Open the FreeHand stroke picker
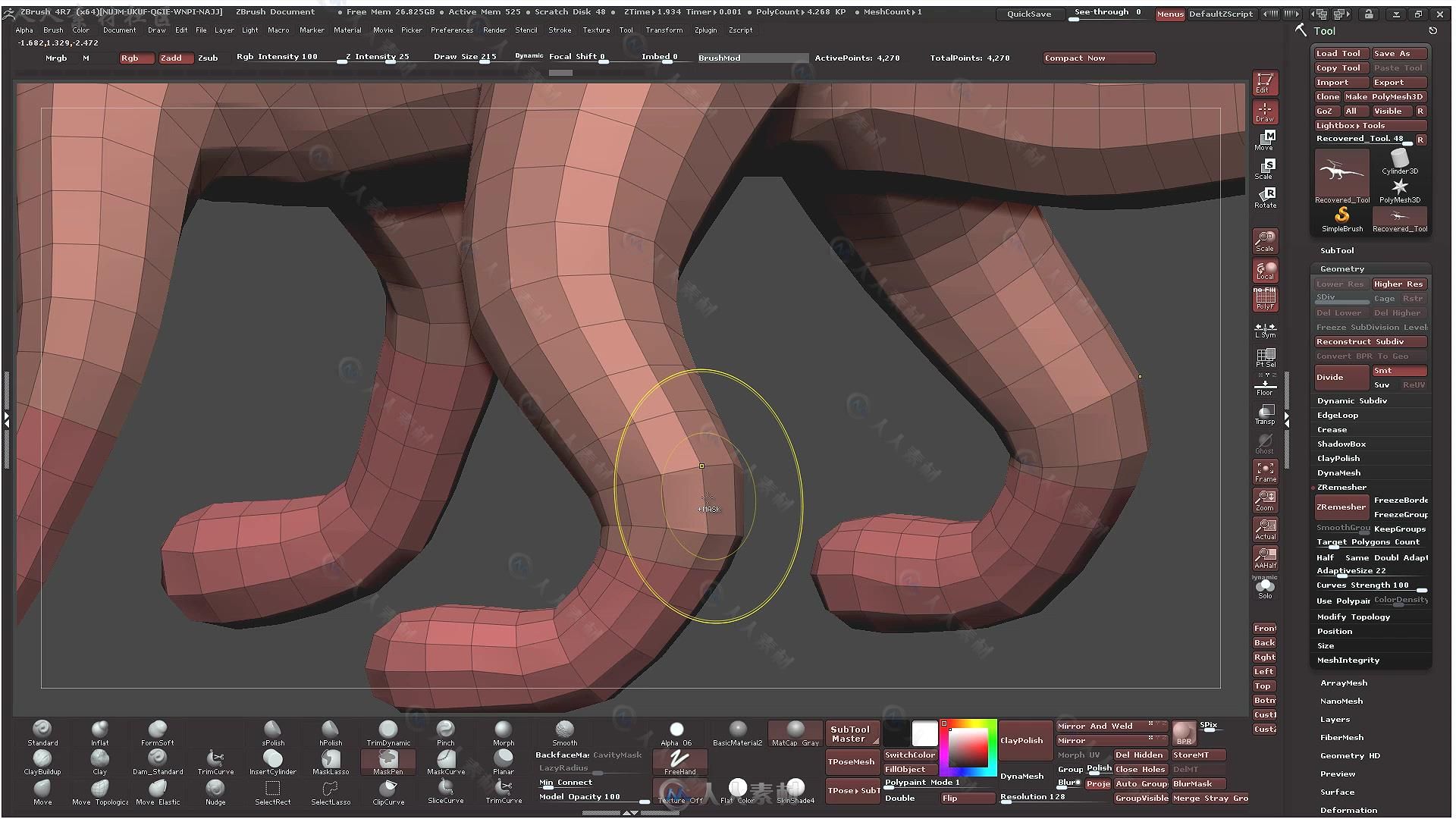Viewport: 1456px width, 819px height. [679, 761]
